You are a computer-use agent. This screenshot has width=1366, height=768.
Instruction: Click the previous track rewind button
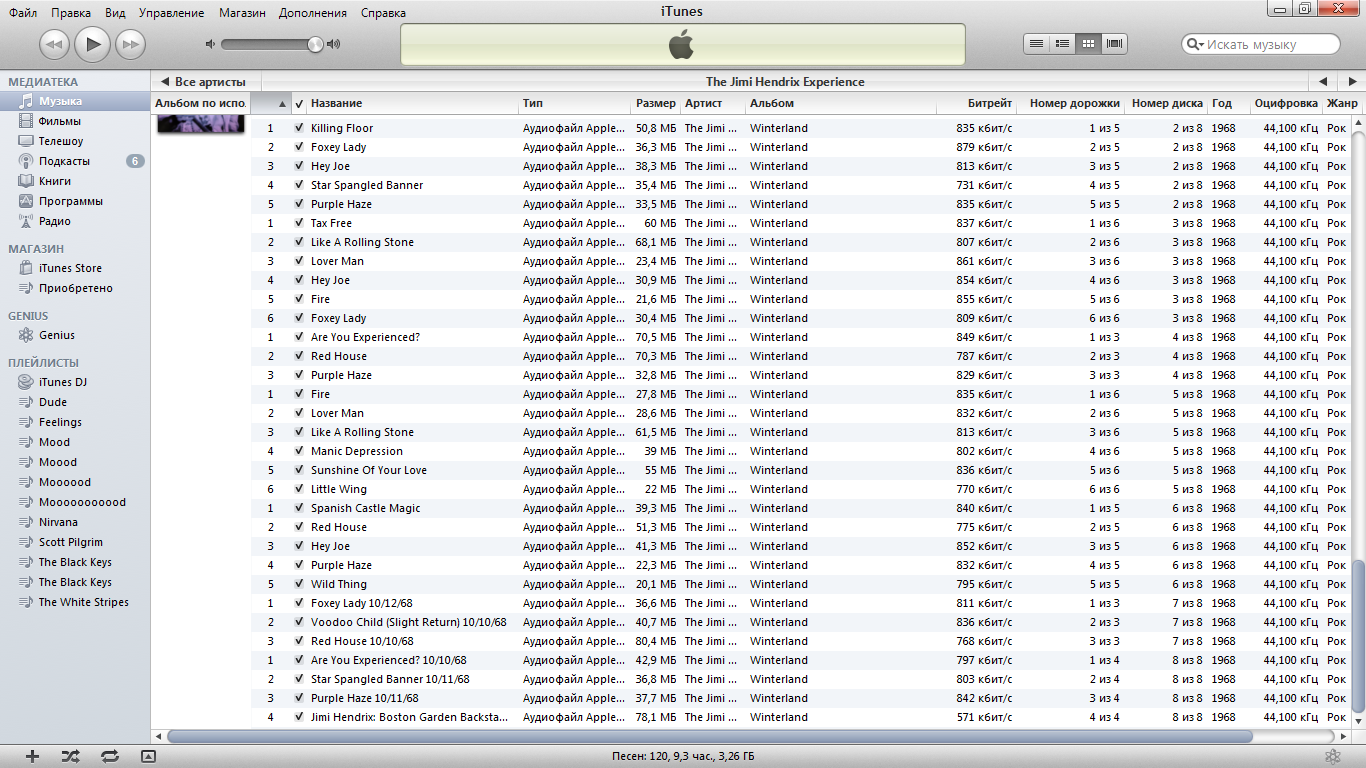54,44
